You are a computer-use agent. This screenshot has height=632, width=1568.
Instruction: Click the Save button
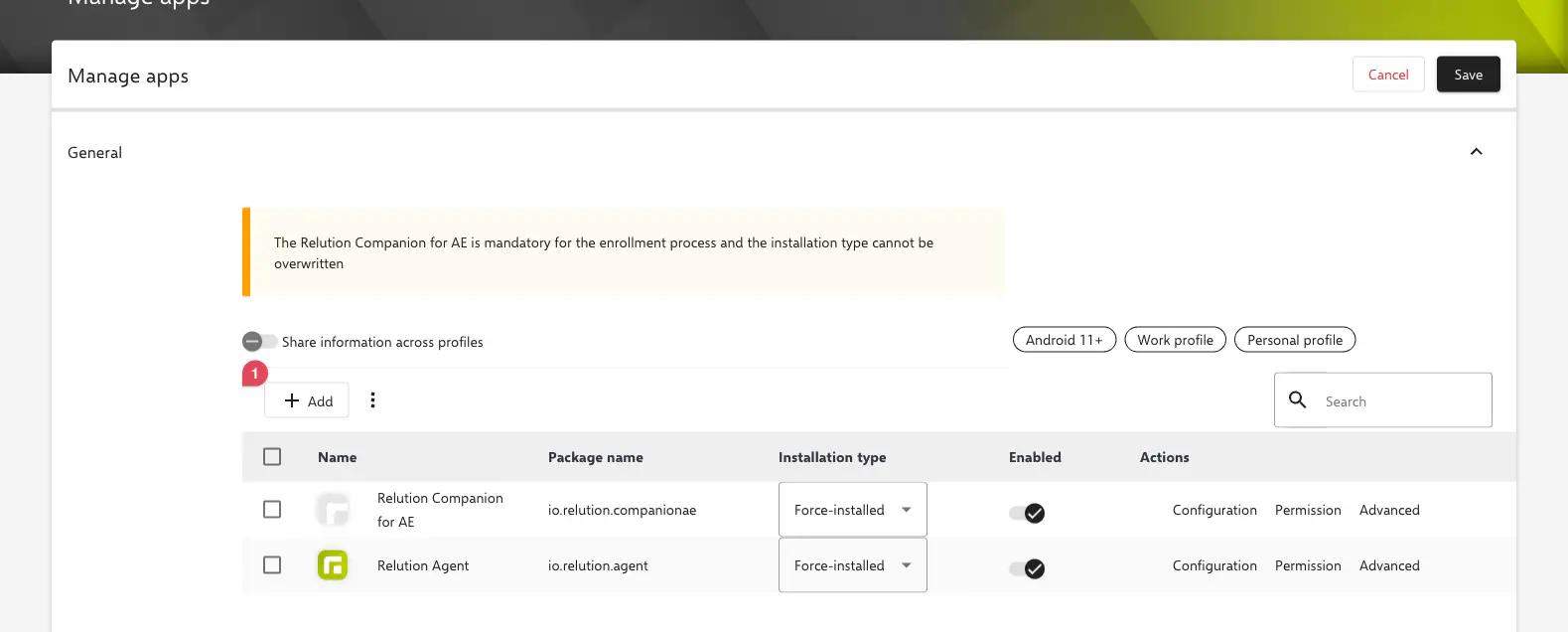(1468, 75)
